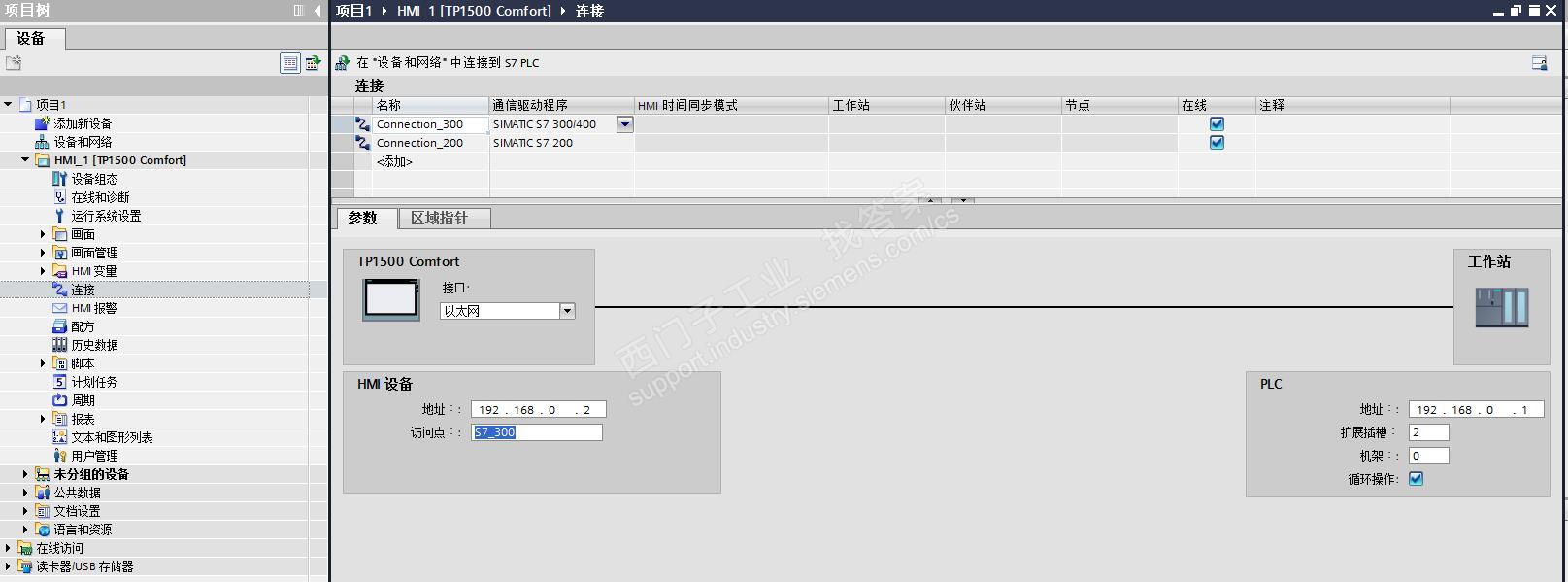Viewport: 1568px width, 582px height.
Task: Click the project tree new item icon
Action: coord(14,63)
